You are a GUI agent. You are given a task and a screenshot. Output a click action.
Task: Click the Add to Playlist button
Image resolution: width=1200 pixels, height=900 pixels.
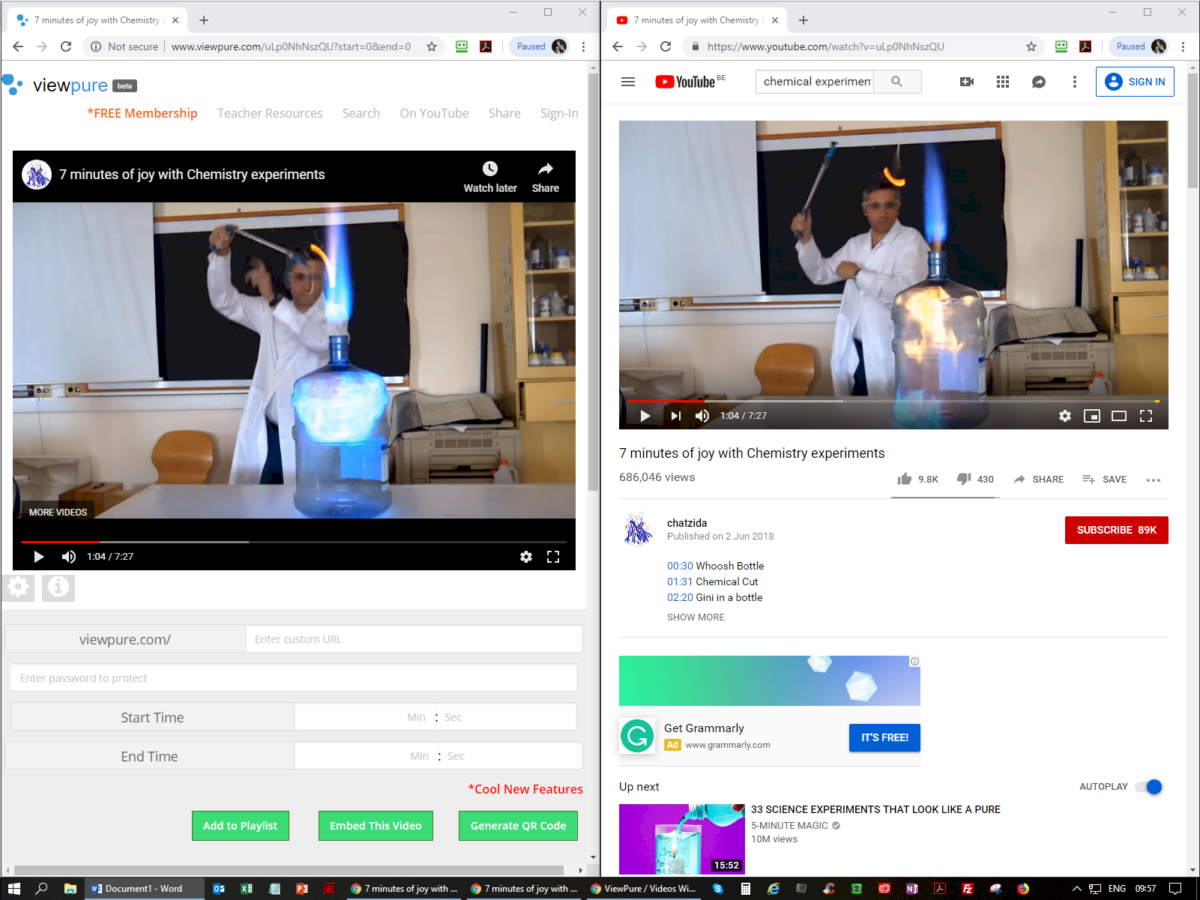(x=240, y=826)
